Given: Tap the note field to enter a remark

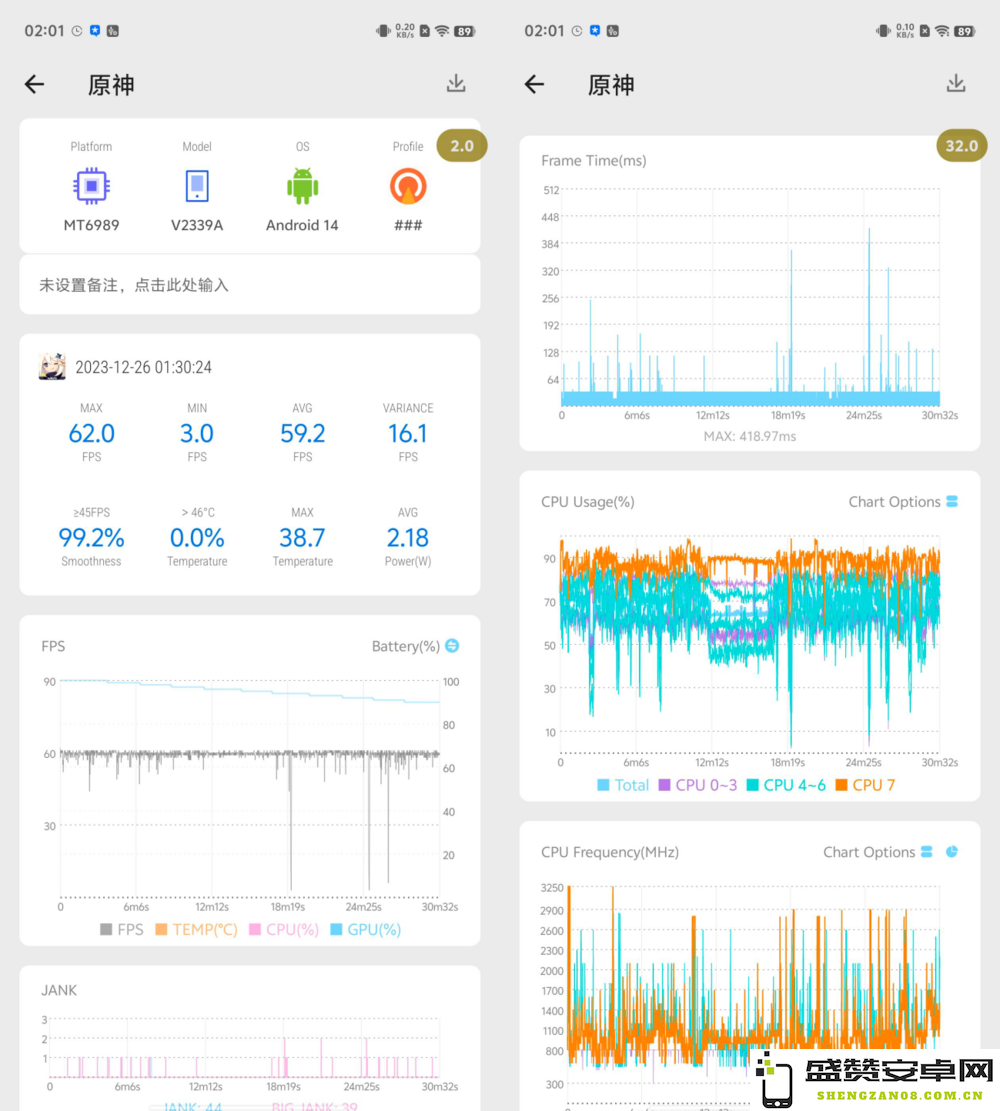Looking at the screenshot, I should pos(249,285).
